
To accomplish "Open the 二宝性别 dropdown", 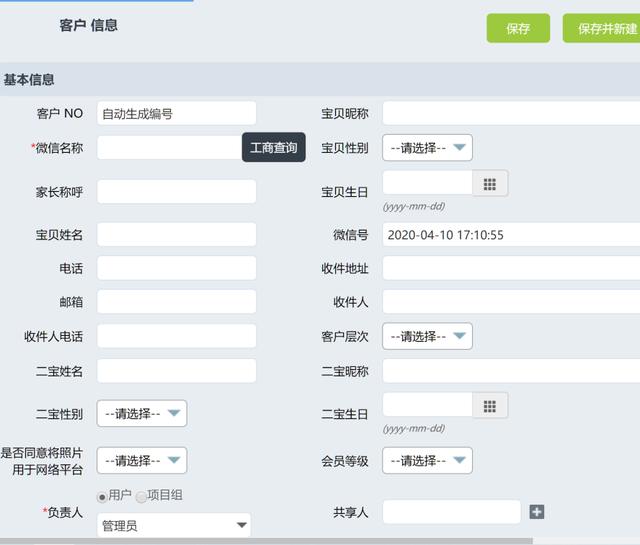I will click(x=141, y=413).
